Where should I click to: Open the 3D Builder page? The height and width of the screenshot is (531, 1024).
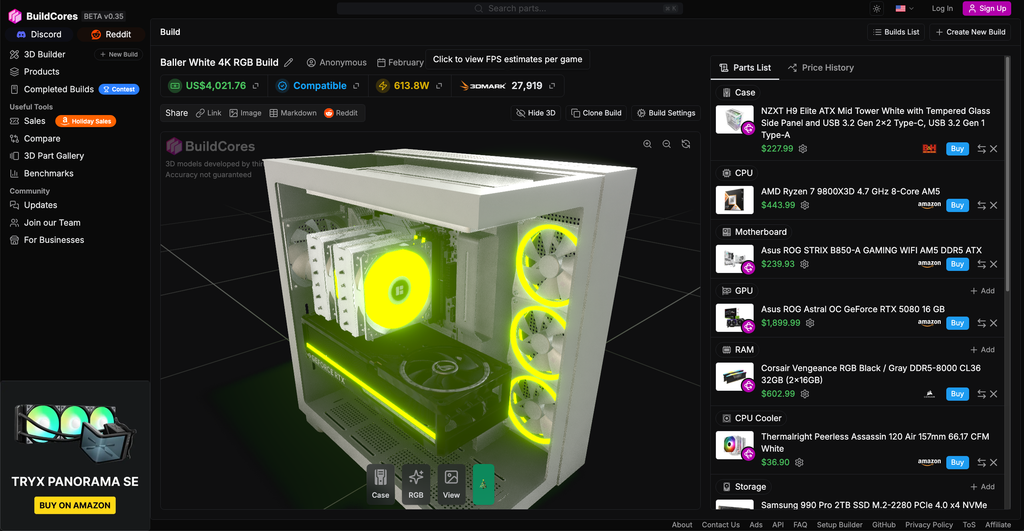[x=44, y=54]
